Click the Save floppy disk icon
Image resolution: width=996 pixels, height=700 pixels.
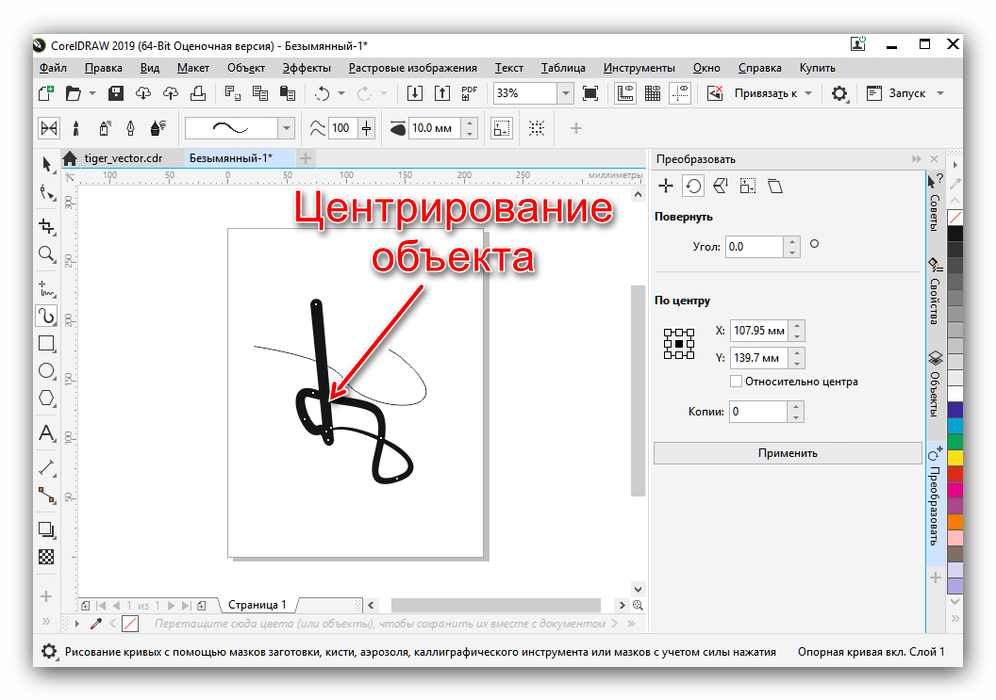116,93
